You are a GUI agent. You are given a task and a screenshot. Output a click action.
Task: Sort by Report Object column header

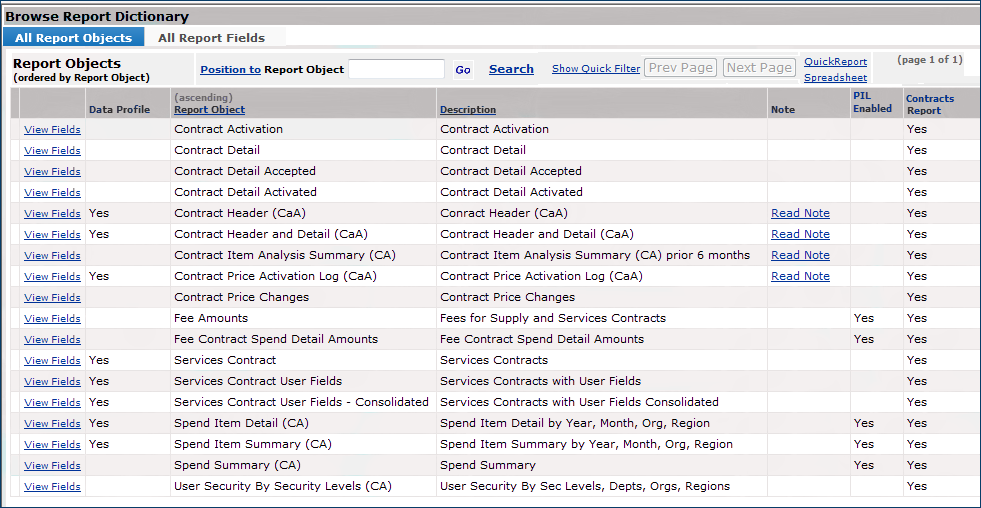tap(209, 110)
